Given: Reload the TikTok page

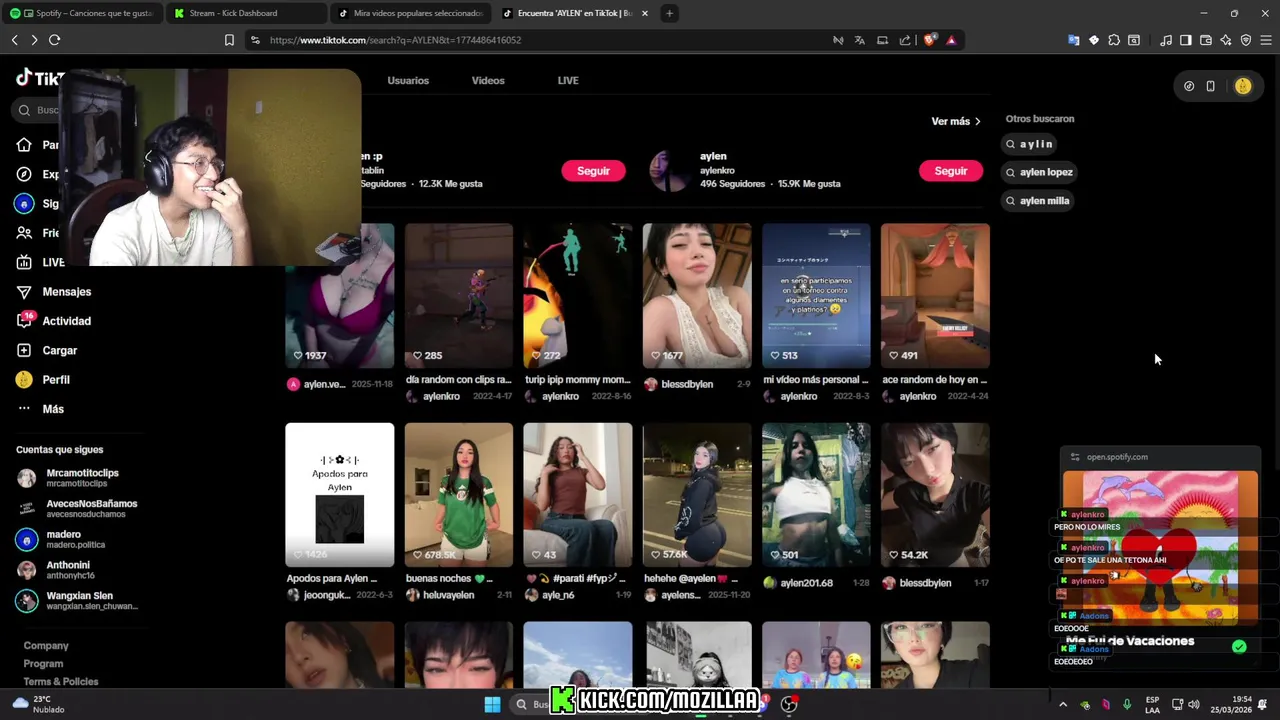Looking at the screenshot, I should point(54,40).
